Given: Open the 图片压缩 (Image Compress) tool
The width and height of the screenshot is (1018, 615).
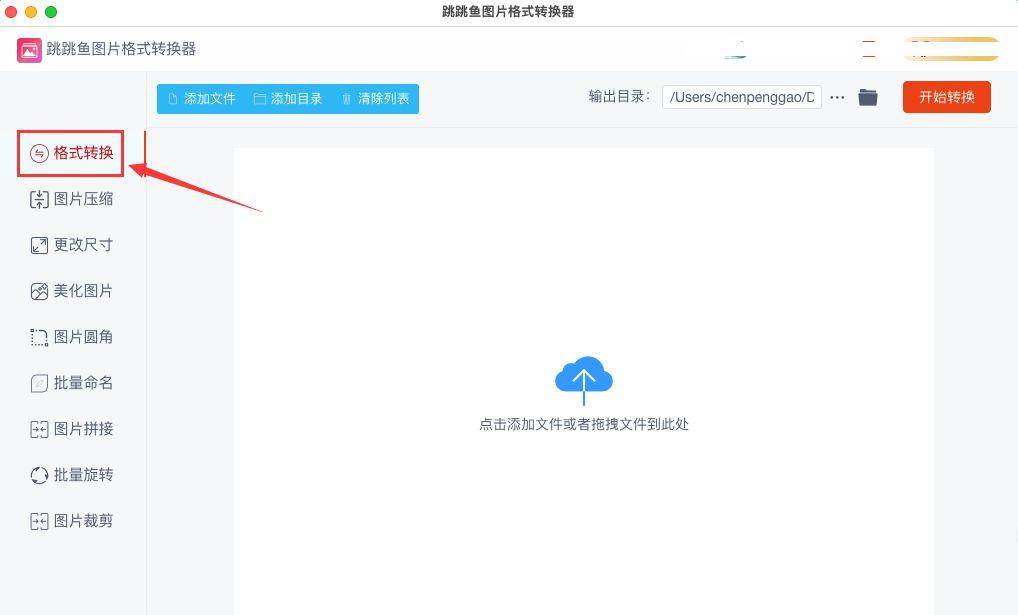Looking at the screenshot, I should point(70,199).
